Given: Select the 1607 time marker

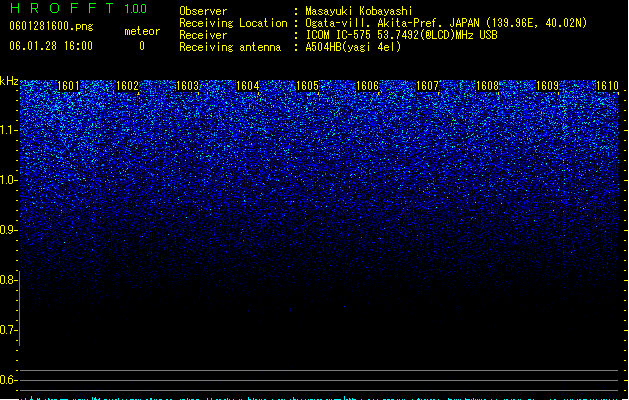Looking at the screenshot, I should [x=428, y=86].
